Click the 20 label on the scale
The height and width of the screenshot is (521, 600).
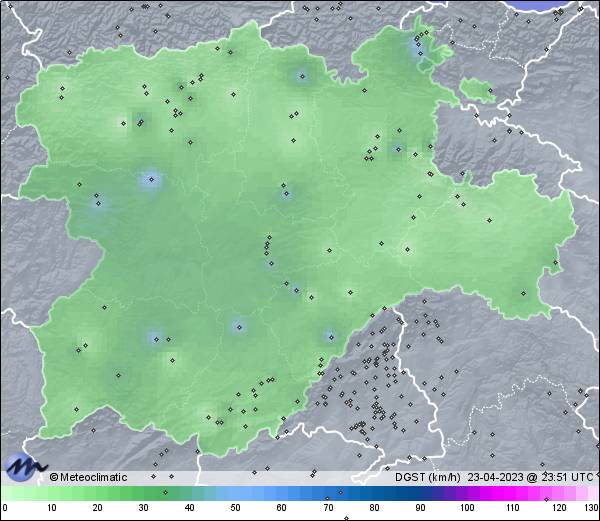coord(97,508)
